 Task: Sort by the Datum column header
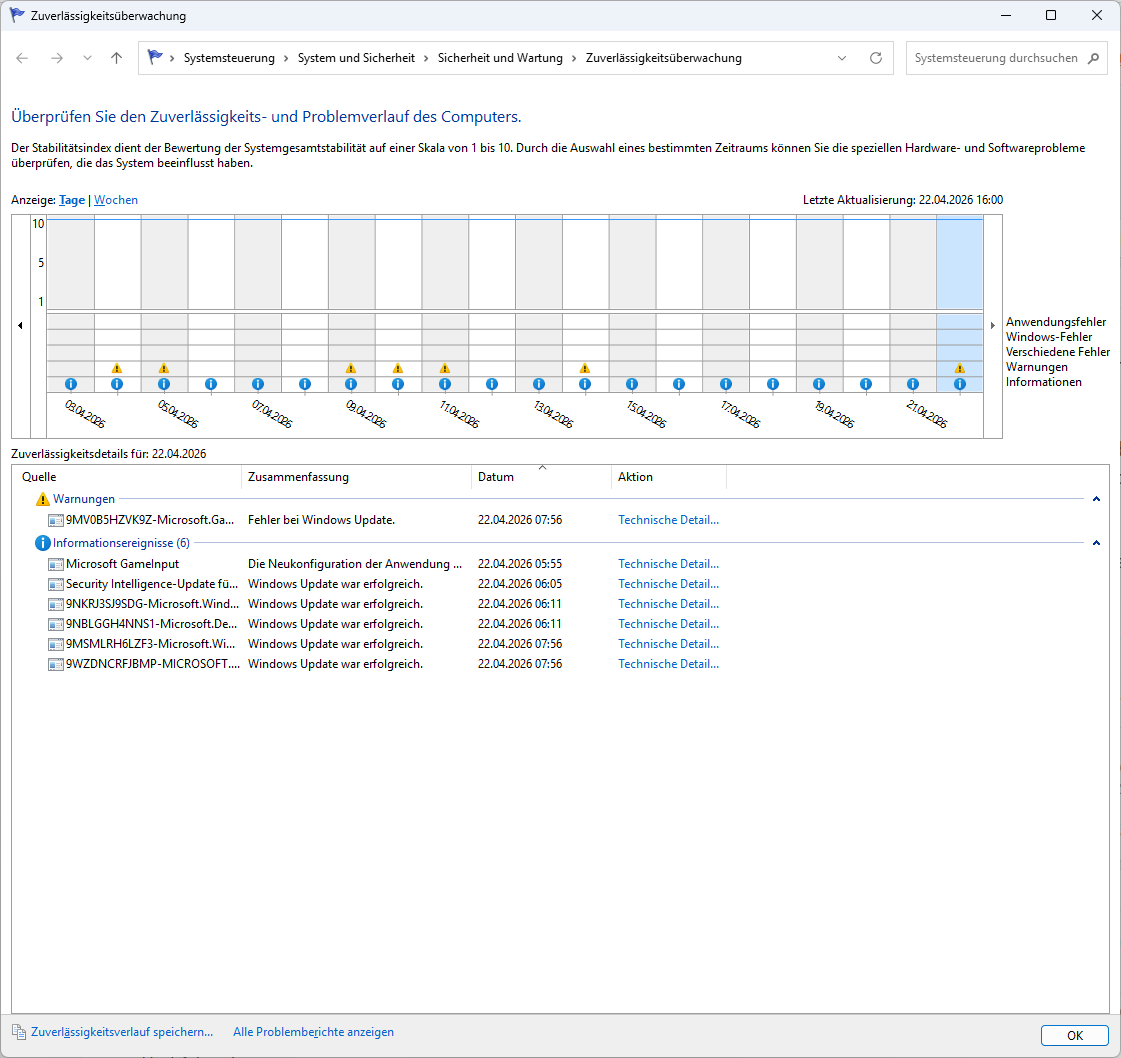click(x=541, y=477)
